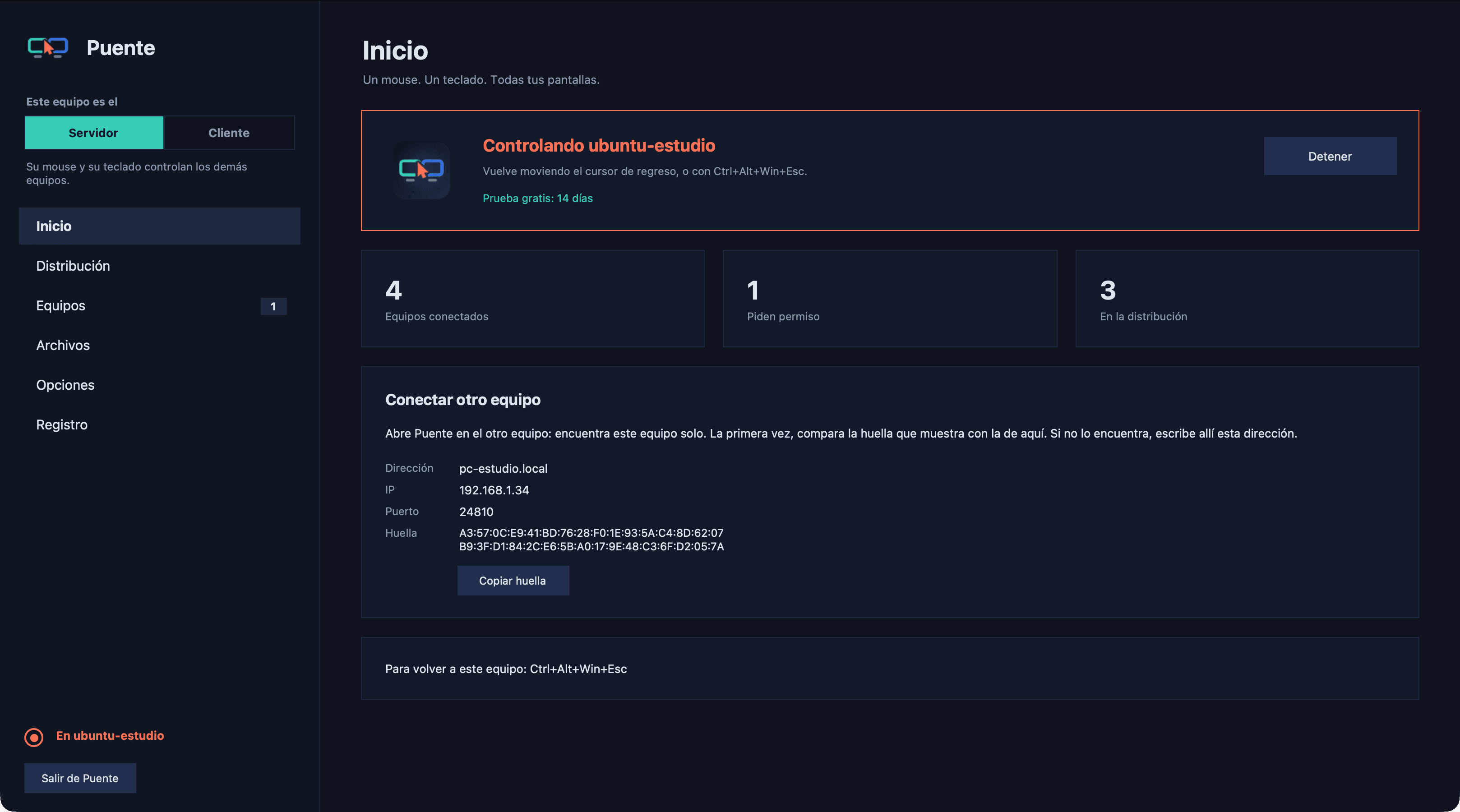Open the Distribución section

pos(160,266)
